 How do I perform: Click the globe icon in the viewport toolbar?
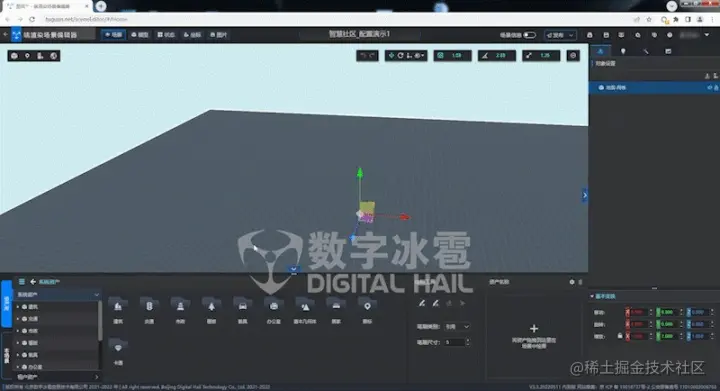pyautogui.click(x=54, y=56)
